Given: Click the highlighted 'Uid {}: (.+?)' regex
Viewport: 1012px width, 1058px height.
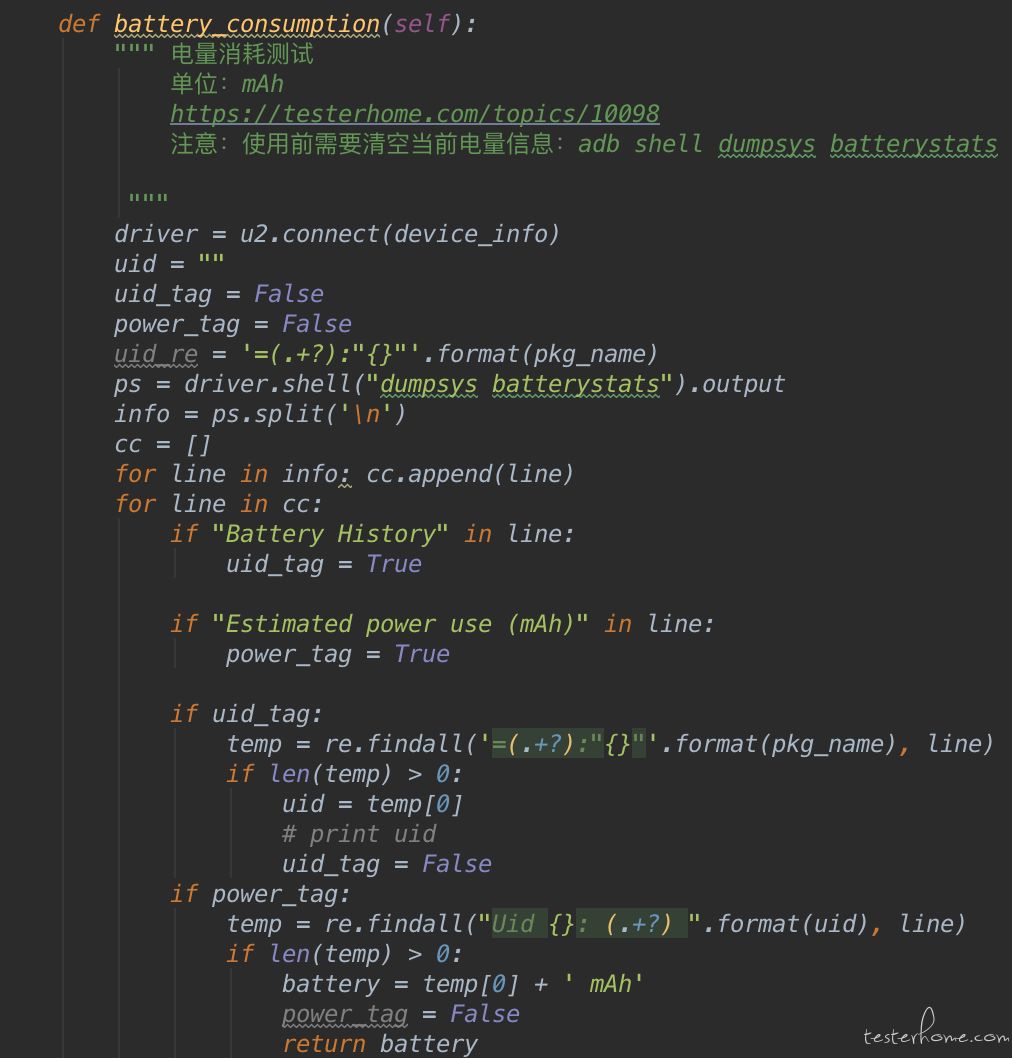Looking at the screenshot, I should [589, 924].
